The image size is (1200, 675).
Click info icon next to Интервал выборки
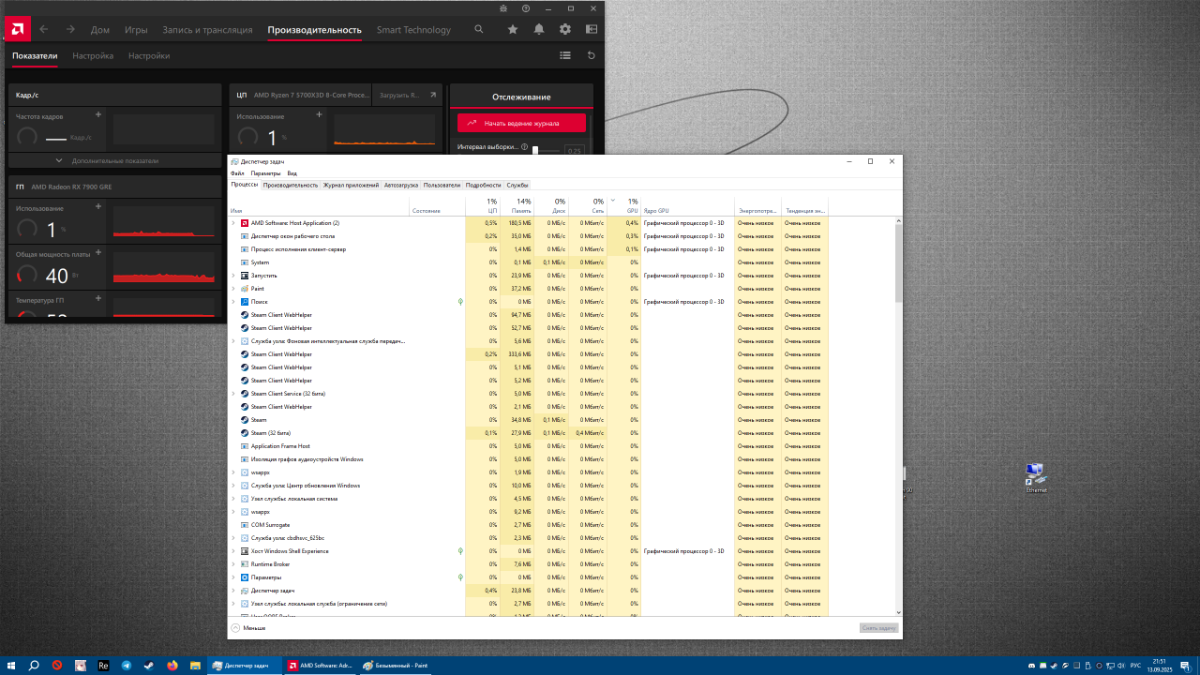point(524,147)
